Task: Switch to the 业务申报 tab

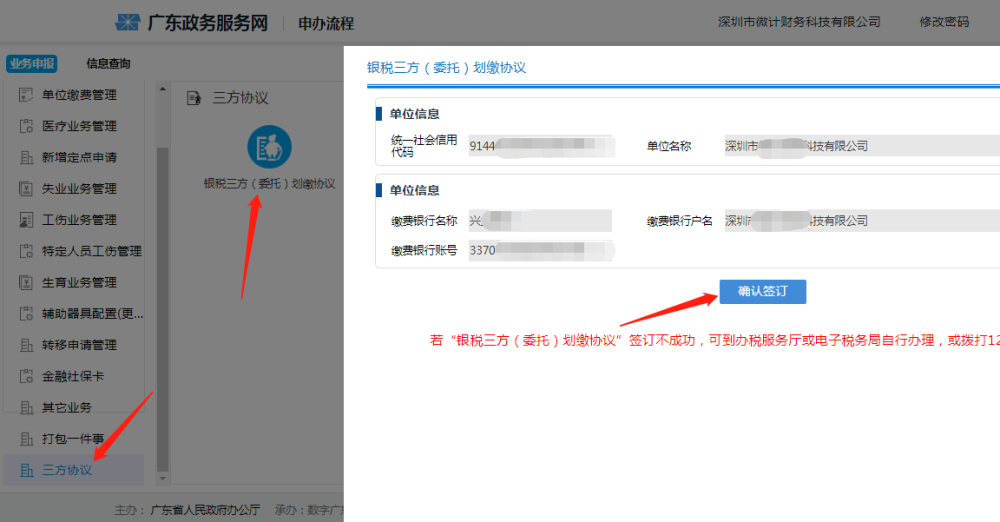Action: [32, 64]
